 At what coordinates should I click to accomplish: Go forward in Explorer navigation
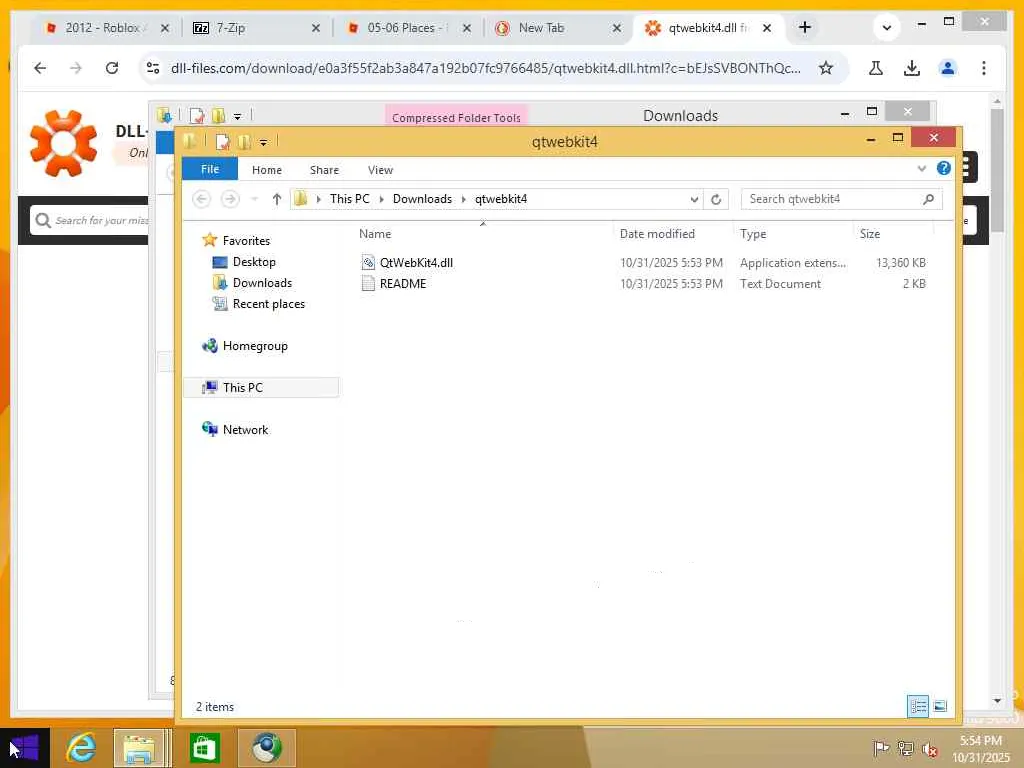[230, 199]
